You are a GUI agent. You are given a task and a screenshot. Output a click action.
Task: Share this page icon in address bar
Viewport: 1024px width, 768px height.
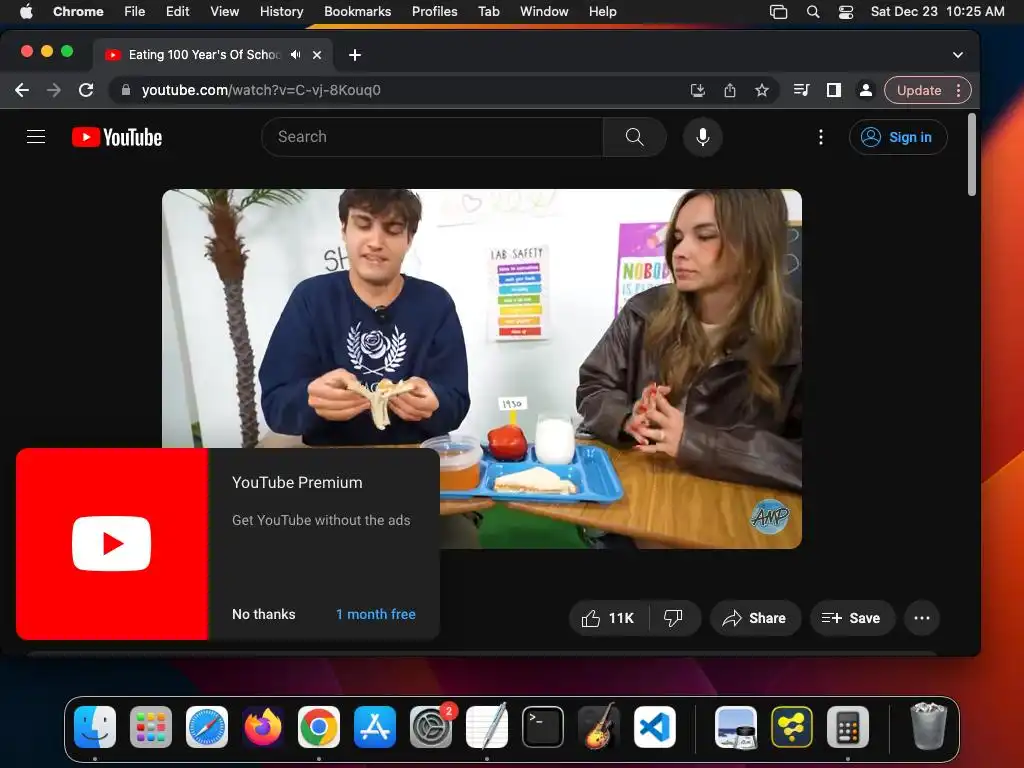pyautogui.click(x=729, y=90)
